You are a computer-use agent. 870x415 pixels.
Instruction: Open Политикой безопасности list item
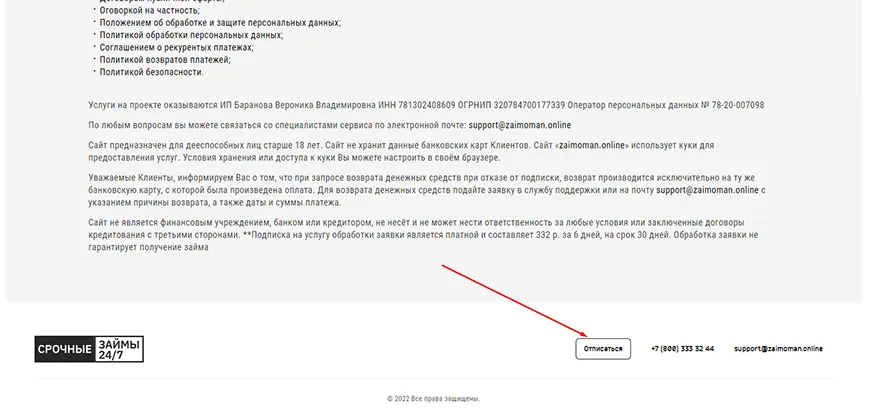151,72
